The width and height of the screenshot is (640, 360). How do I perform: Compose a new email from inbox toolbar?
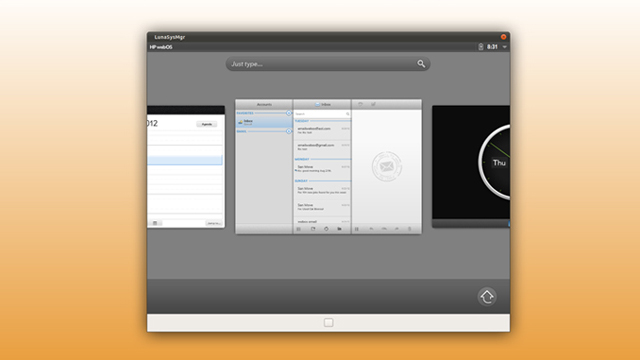pos(313,229)
